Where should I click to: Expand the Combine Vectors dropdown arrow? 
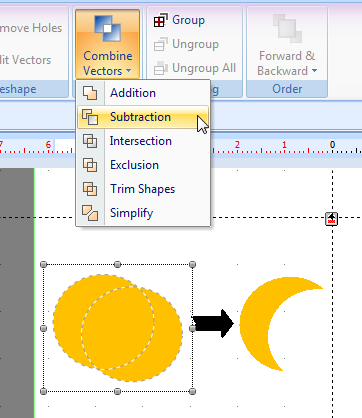(x=129, y=71)
